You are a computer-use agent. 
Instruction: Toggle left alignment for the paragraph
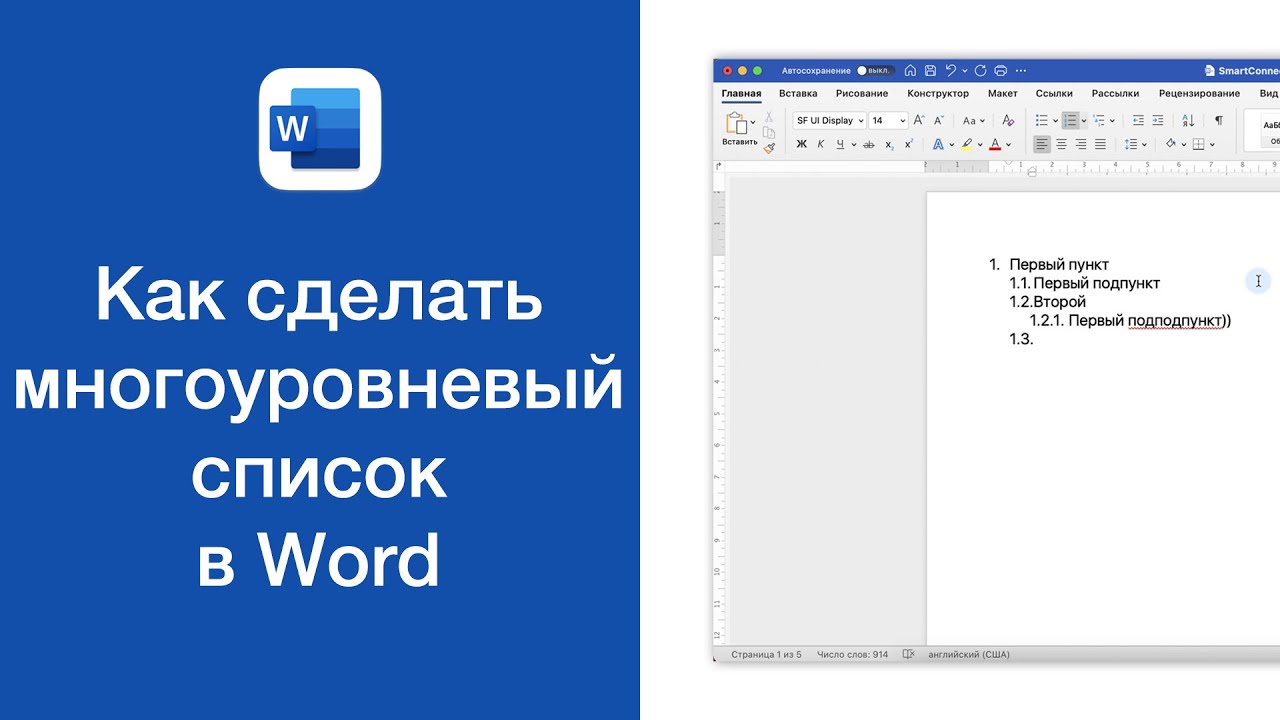1042,144
